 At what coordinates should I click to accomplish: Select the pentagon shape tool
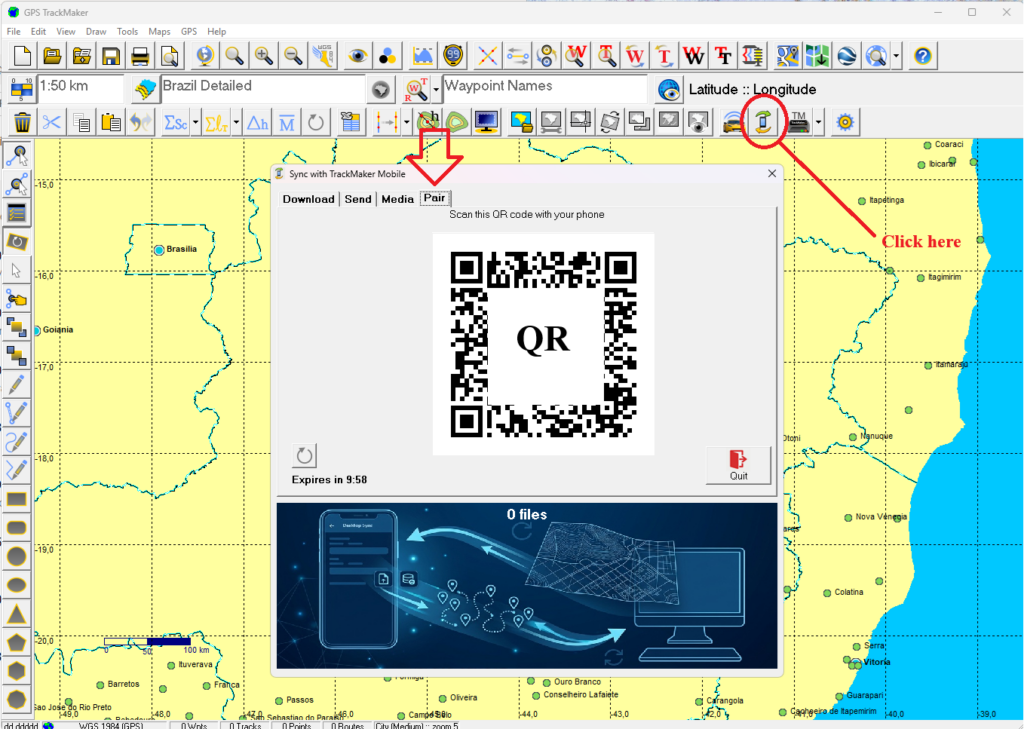[x=16, y=643]
